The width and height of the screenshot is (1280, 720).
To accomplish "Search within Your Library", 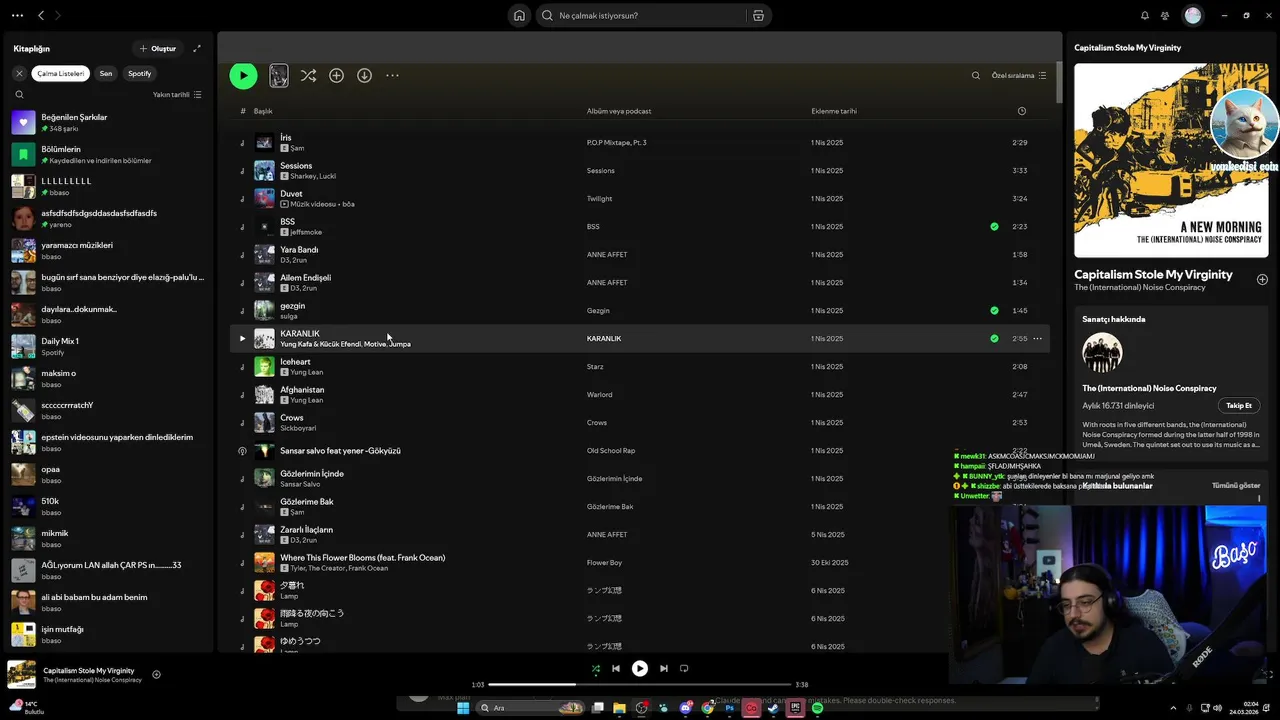I will (x=19, y=94).
